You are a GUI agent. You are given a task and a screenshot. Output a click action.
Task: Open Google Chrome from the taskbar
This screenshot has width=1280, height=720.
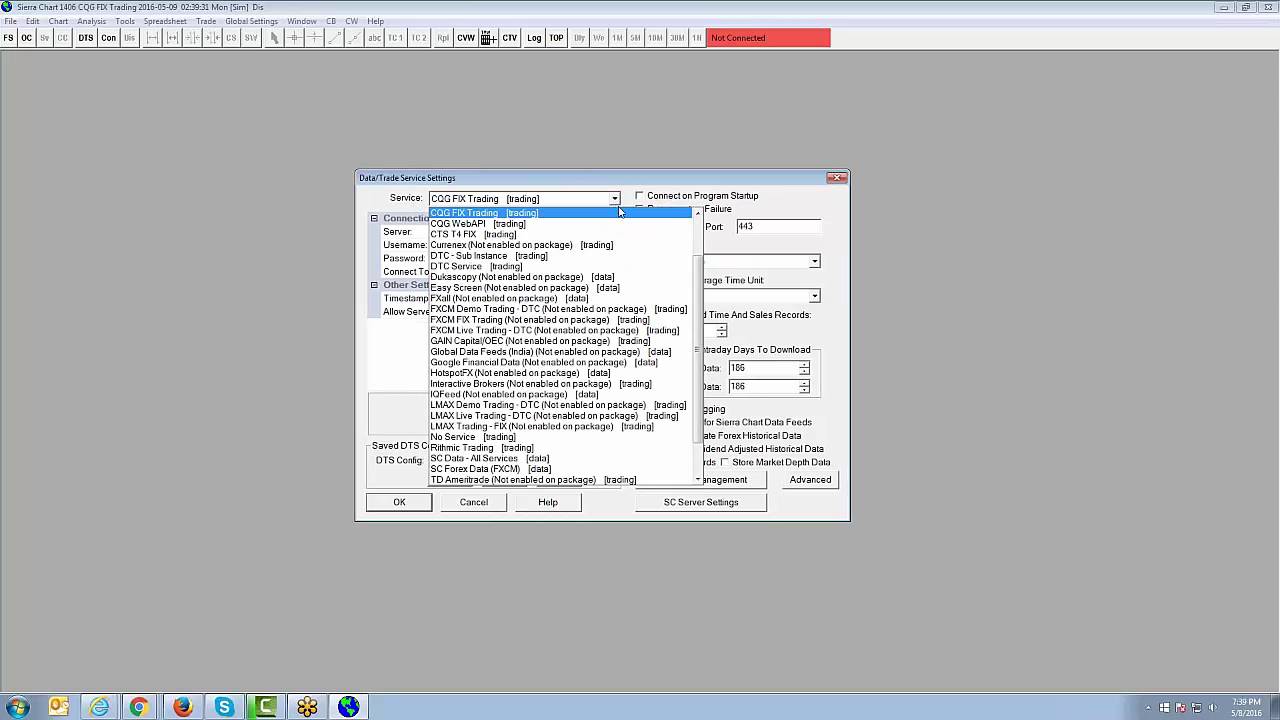point(139,707)
